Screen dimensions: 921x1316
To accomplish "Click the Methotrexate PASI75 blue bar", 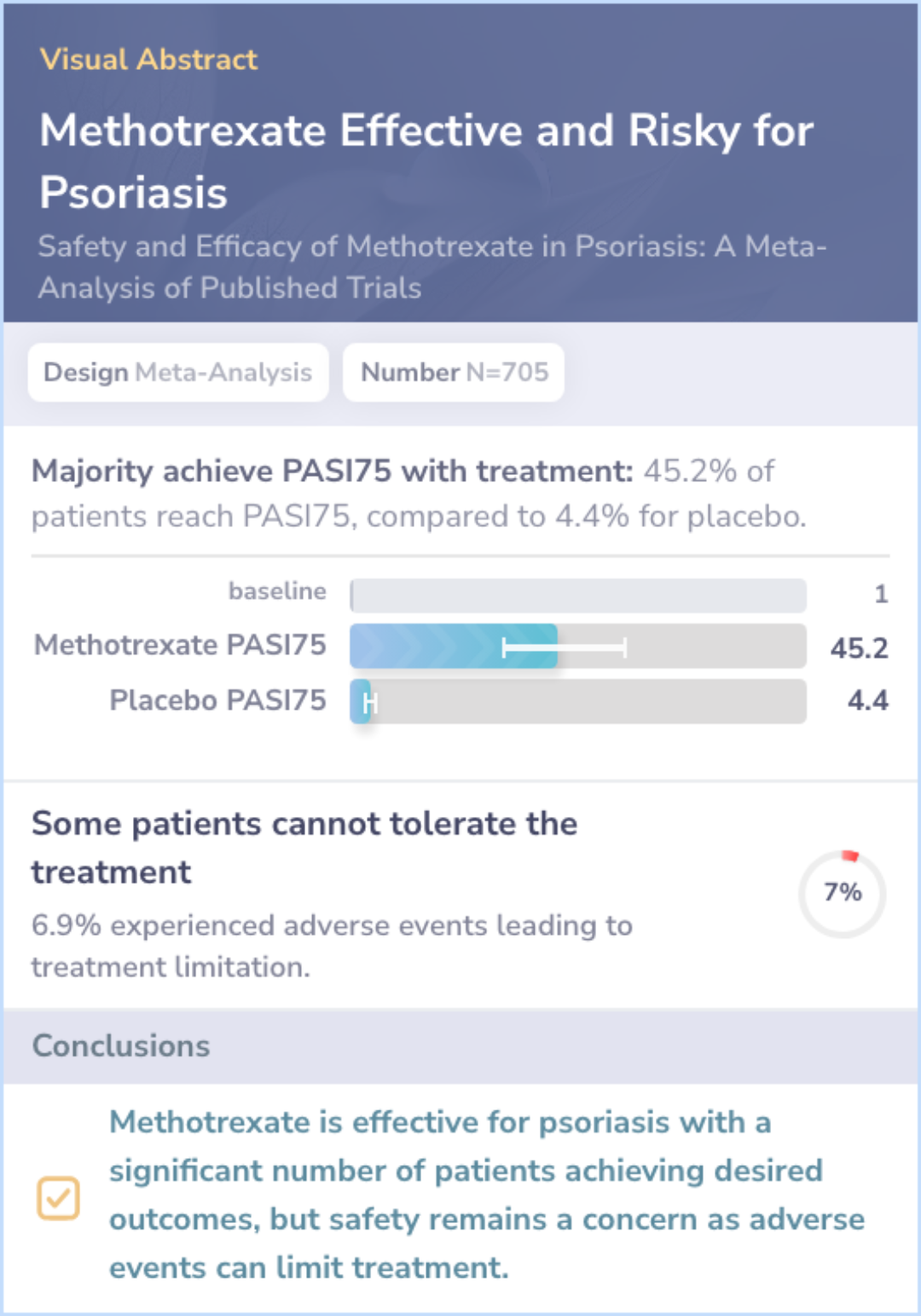I will (454, 646).
